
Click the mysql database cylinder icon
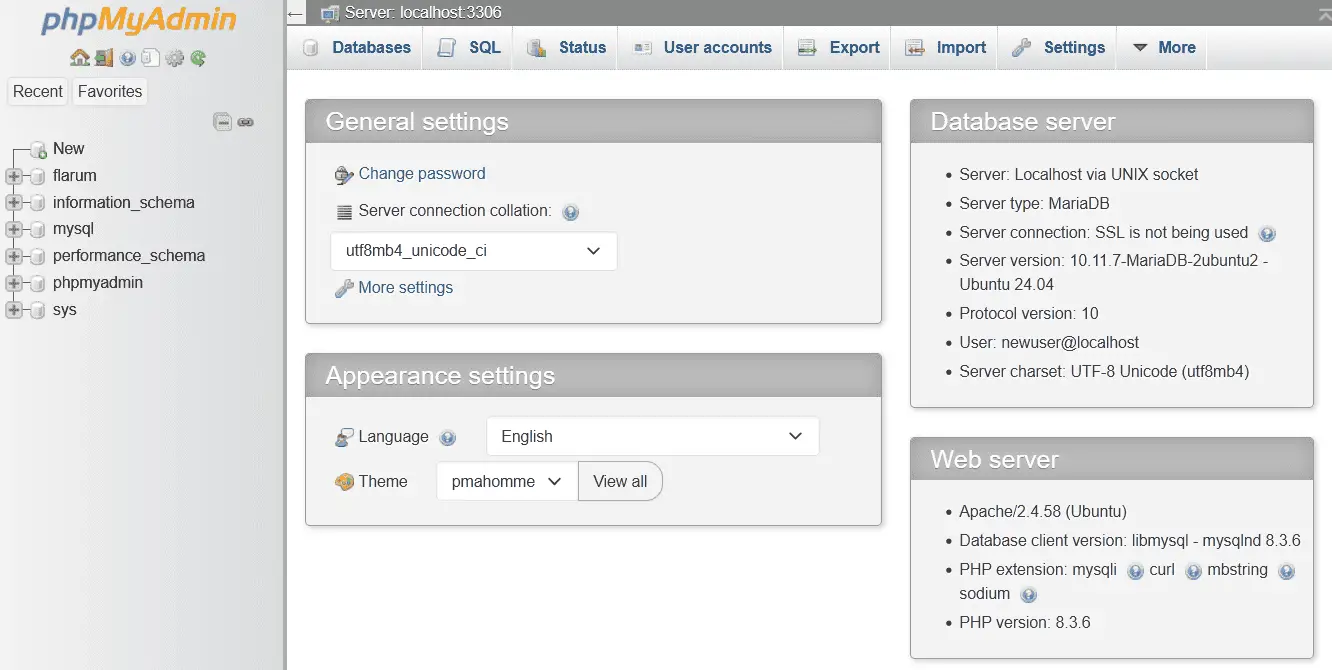click(38, 230)
